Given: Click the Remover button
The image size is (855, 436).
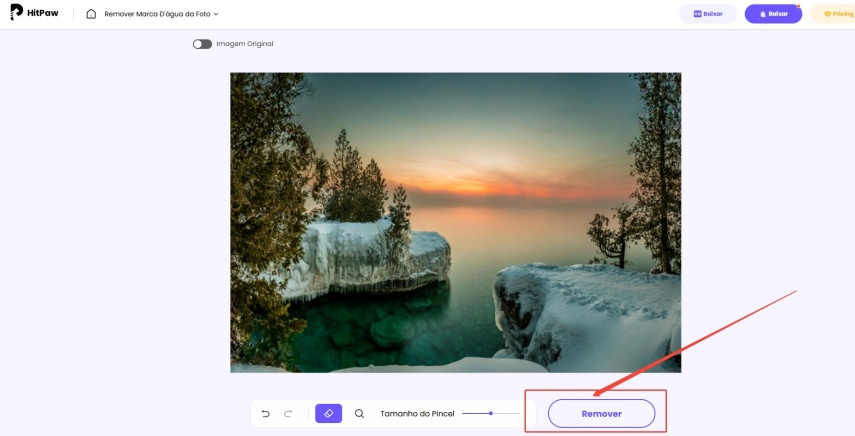Looking at the screenshot, I should pos(601,414).
